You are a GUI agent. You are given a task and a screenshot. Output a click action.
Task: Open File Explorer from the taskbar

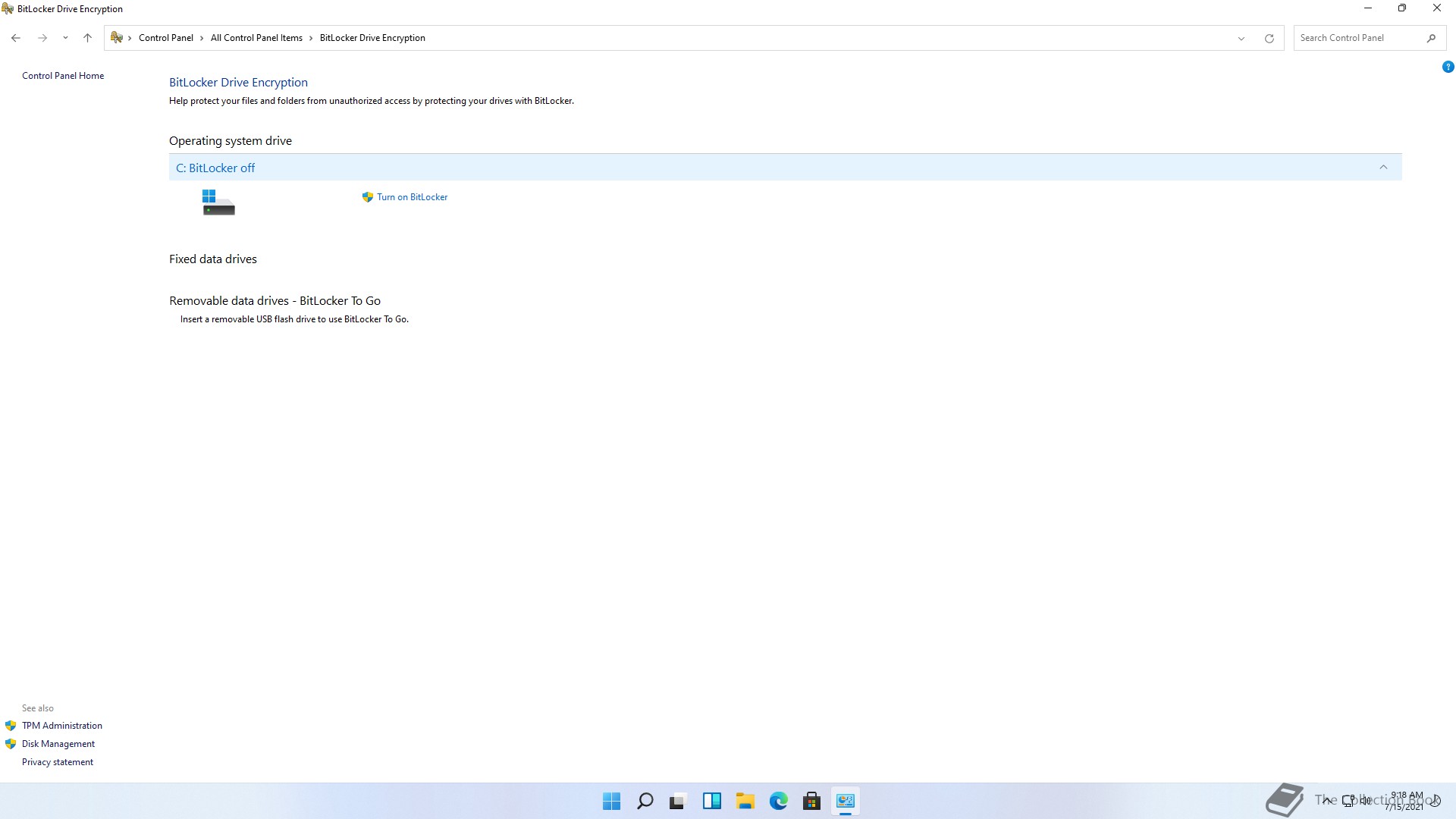click(745, 801)
